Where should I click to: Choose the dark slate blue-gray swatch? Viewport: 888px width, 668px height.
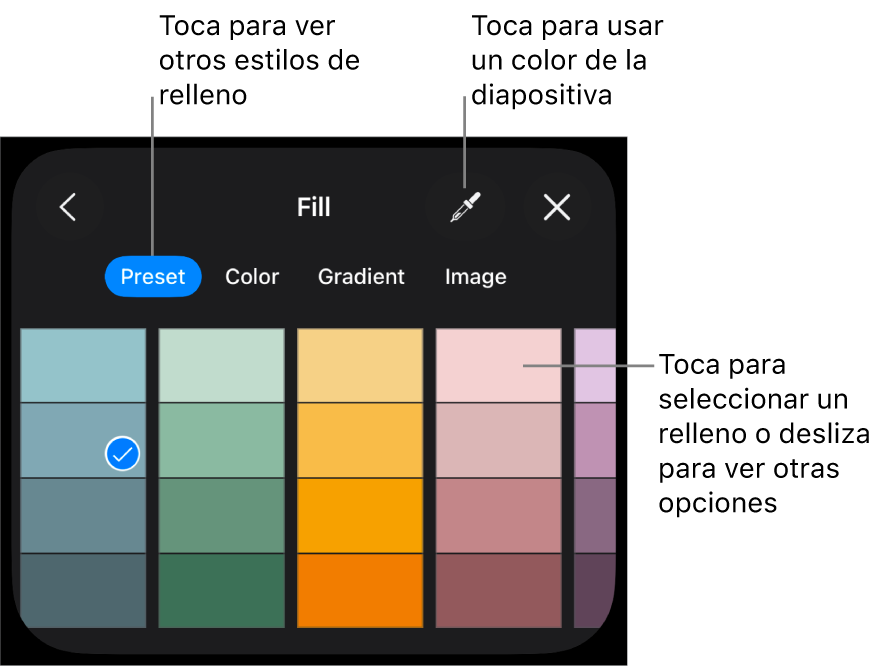click(83, 590)
